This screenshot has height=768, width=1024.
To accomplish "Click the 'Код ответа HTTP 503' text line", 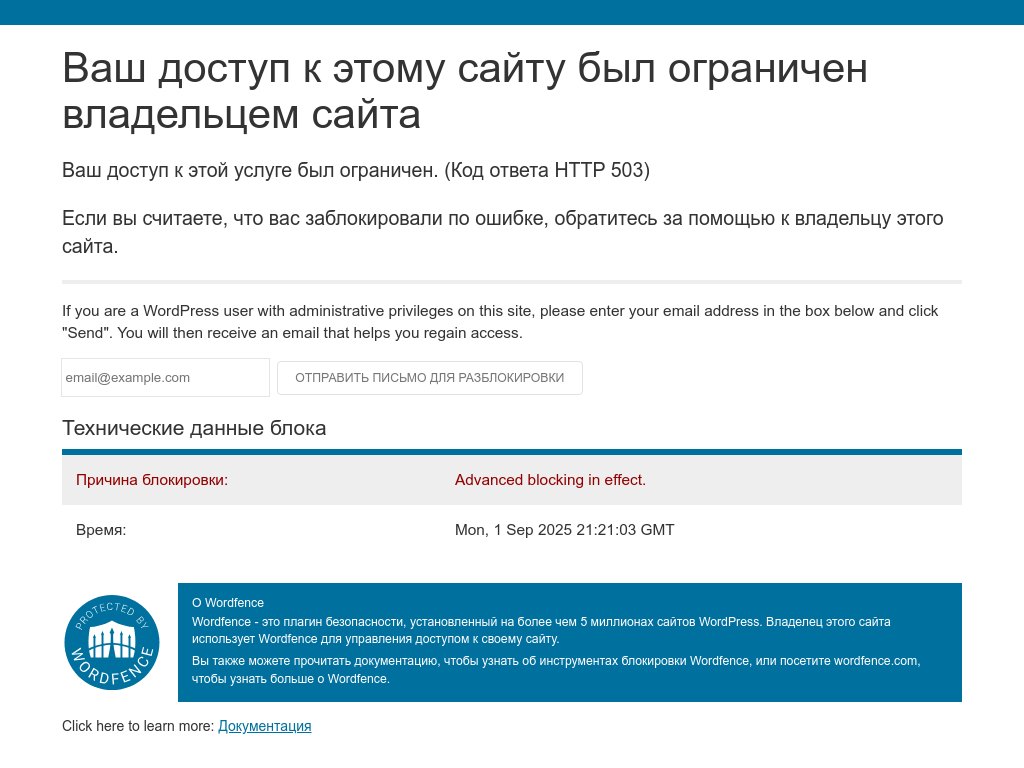I will [x=356, y=170].
